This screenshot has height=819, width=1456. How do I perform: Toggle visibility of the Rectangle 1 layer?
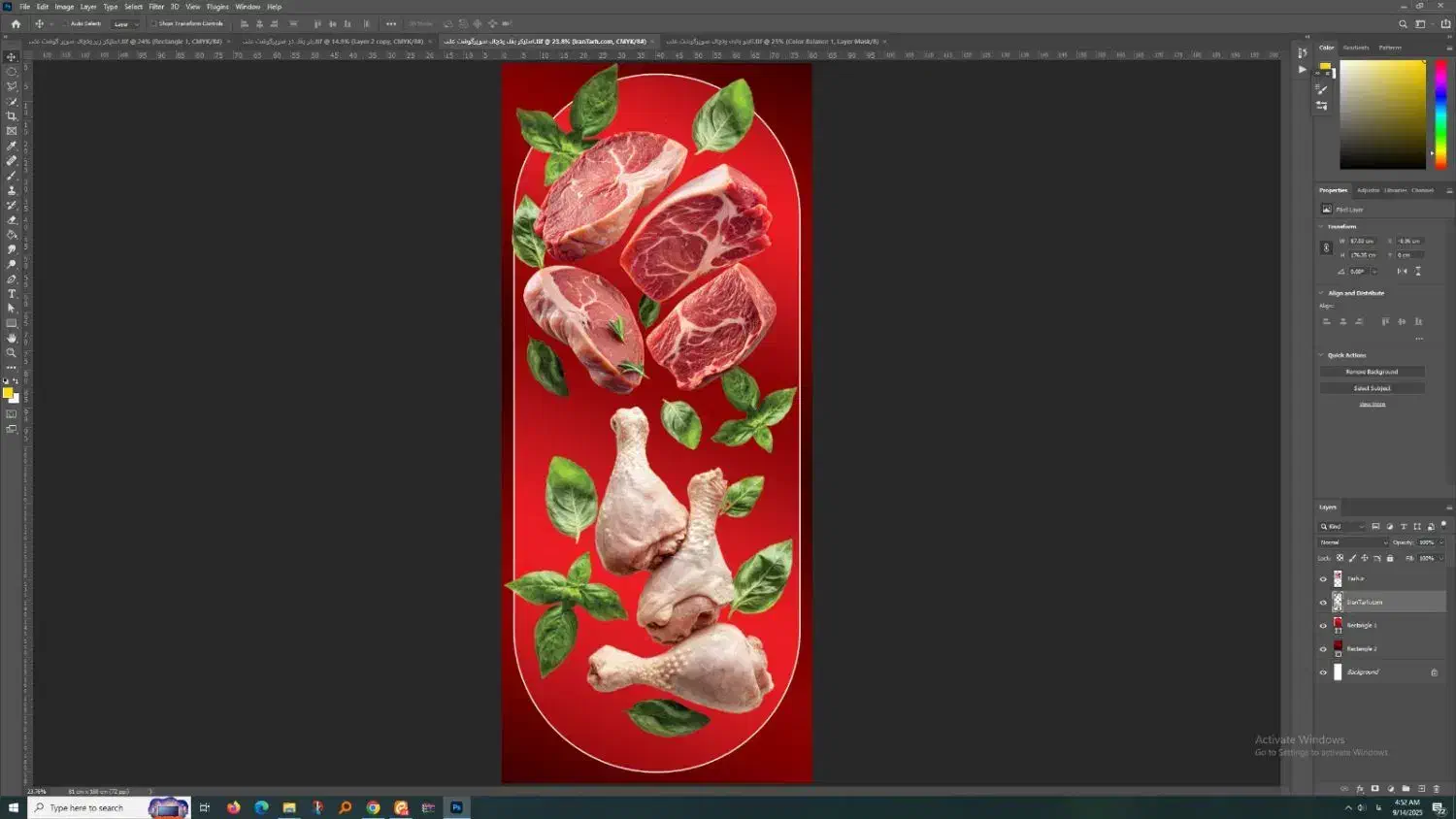pos(1323,626)
